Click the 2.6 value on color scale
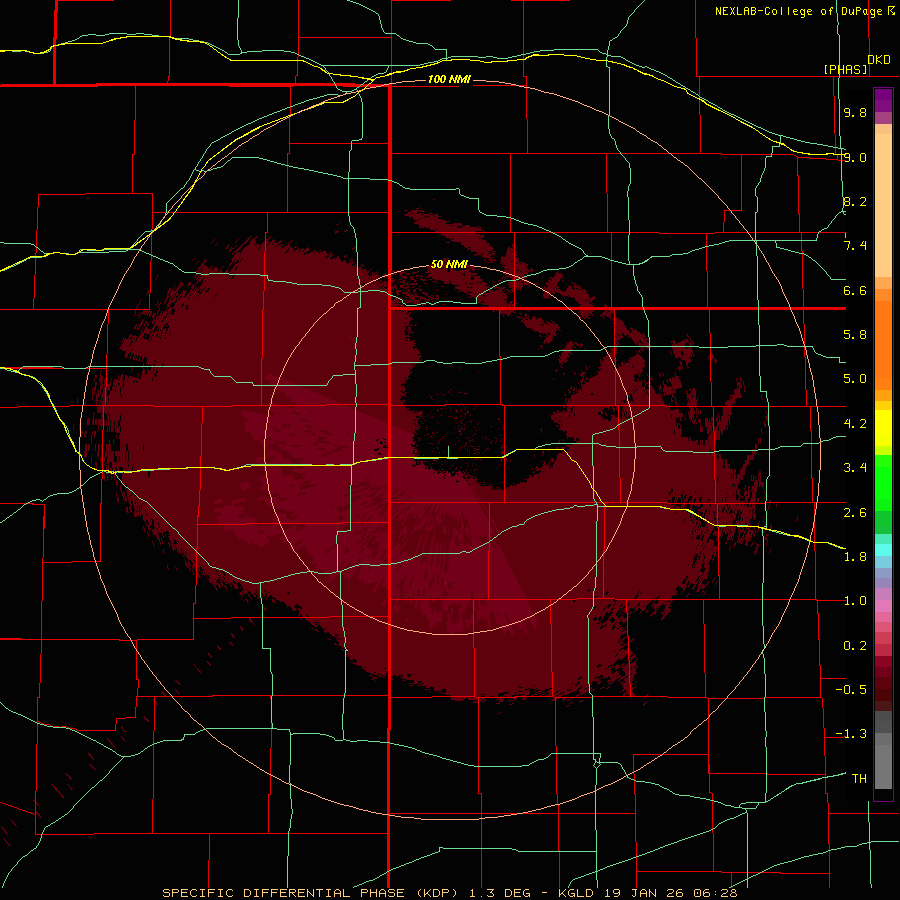This screenshot has width=900, height=900. point(855,513)
